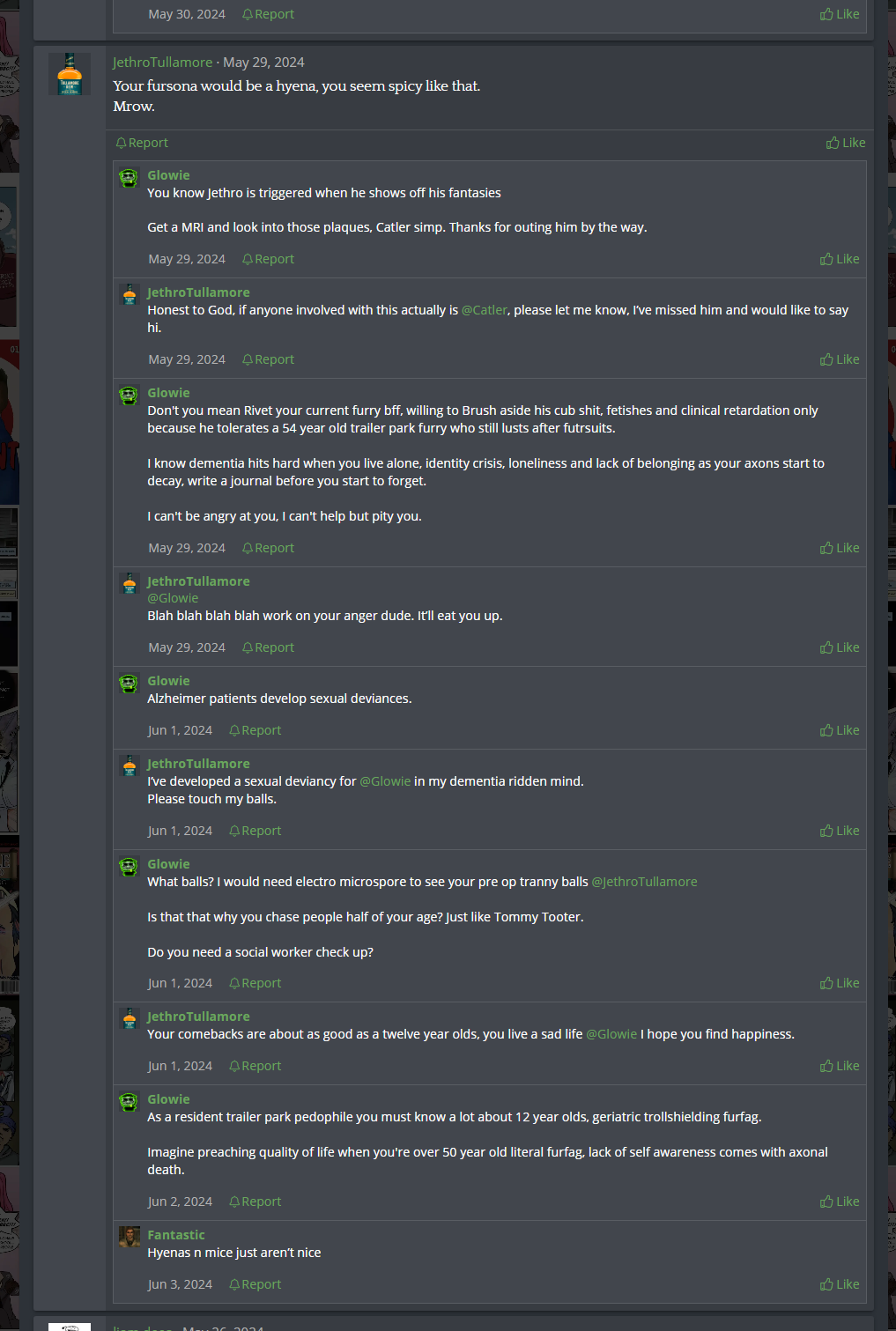Like Fantastic's 'Hyenas n mice' comment
Viewport: 896px width, 1331px height.
tap(840, 1284)
